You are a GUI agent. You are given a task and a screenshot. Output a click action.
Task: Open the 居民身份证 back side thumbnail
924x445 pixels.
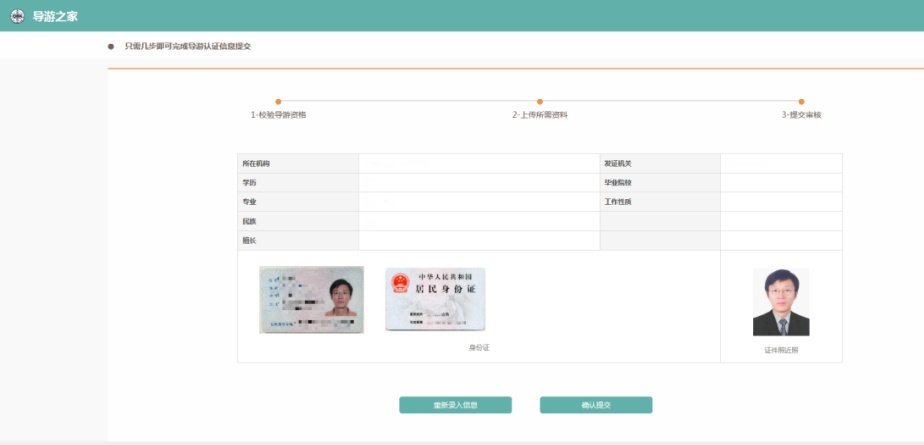(435, 299)
